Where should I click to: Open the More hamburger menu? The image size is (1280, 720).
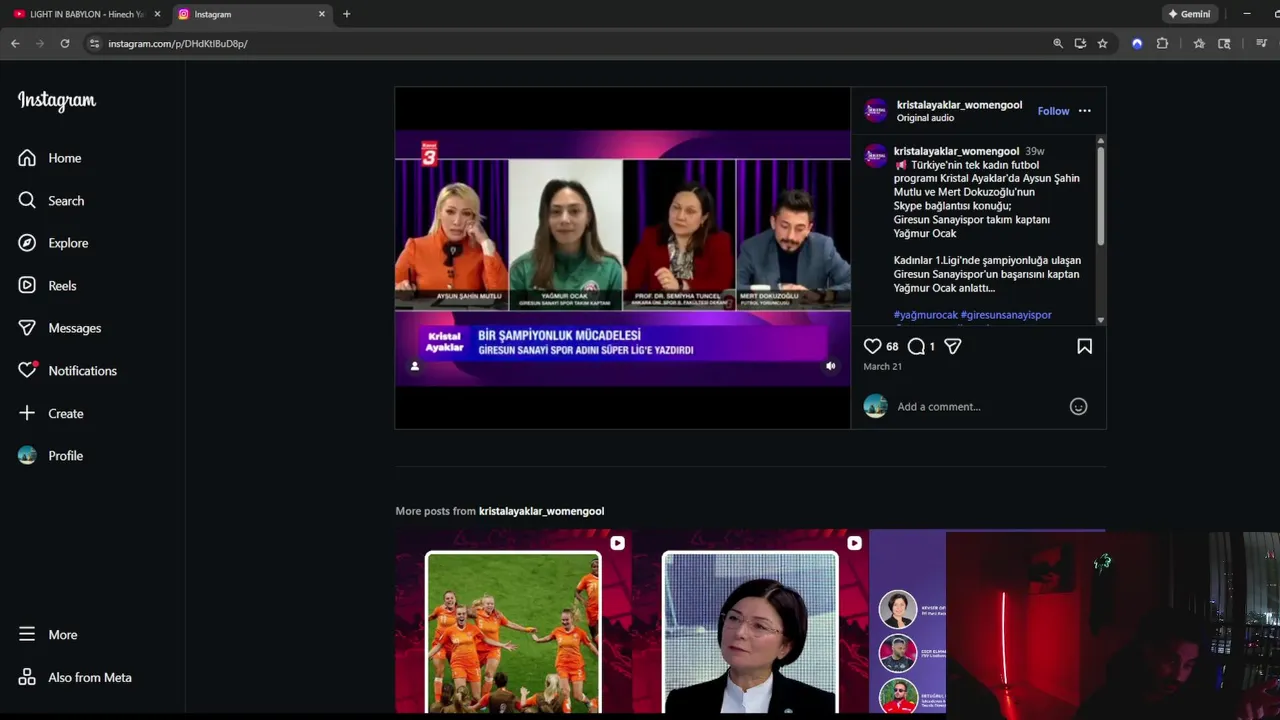[47, 635]
